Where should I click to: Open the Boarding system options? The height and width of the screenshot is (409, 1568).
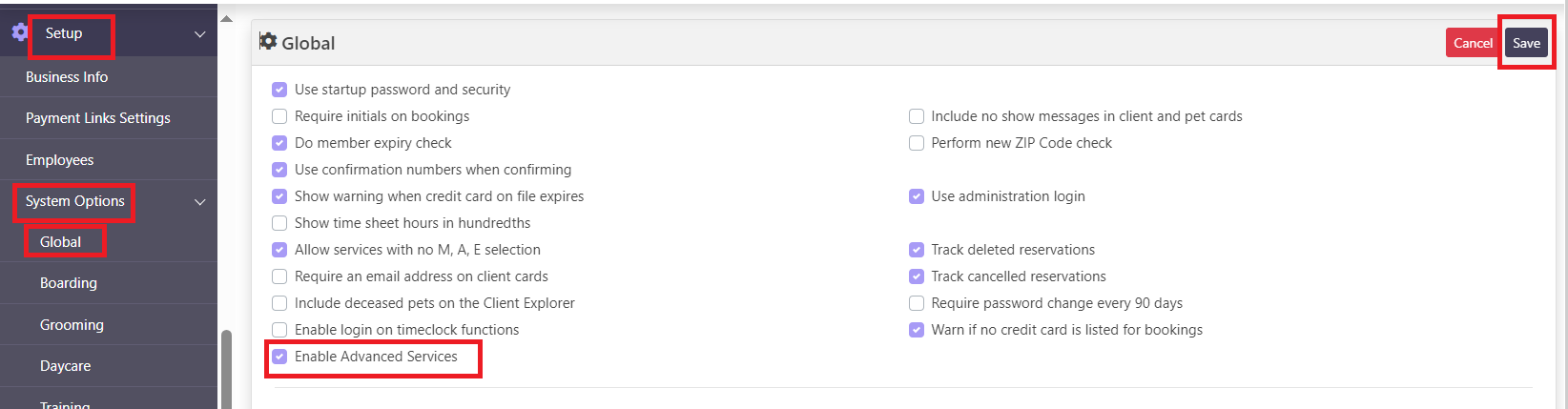[x=69, y=283]
